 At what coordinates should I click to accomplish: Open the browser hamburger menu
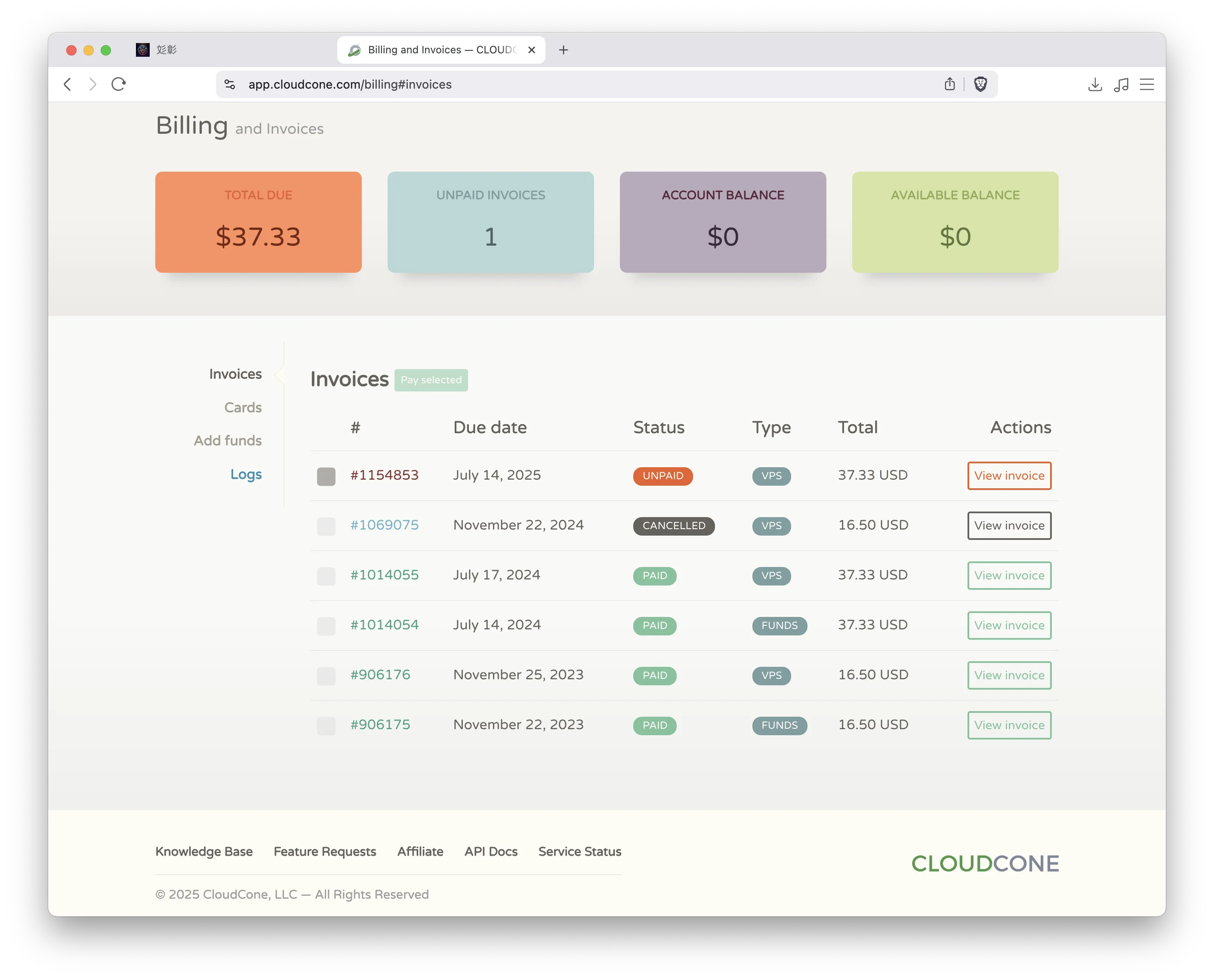pos(1147,85)
